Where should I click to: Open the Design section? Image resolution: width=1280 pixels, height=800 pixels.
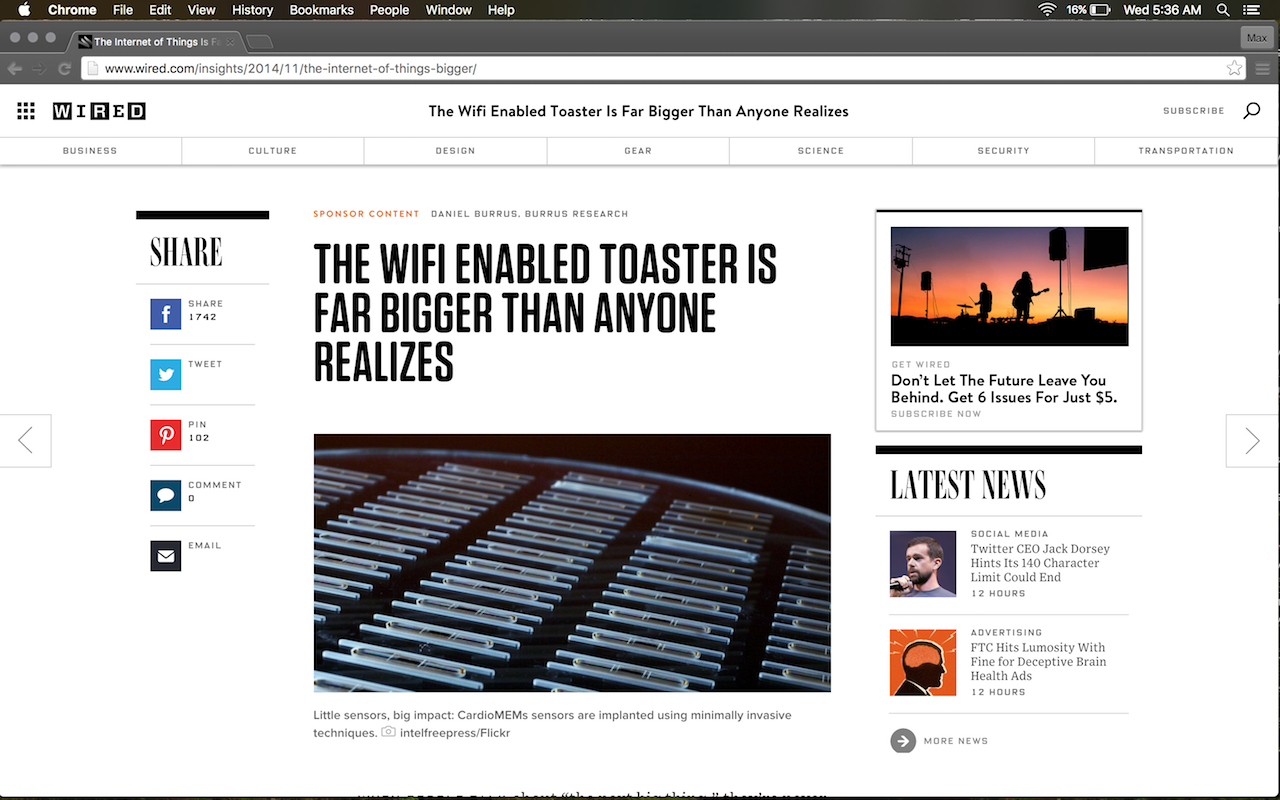pos(455,151)
